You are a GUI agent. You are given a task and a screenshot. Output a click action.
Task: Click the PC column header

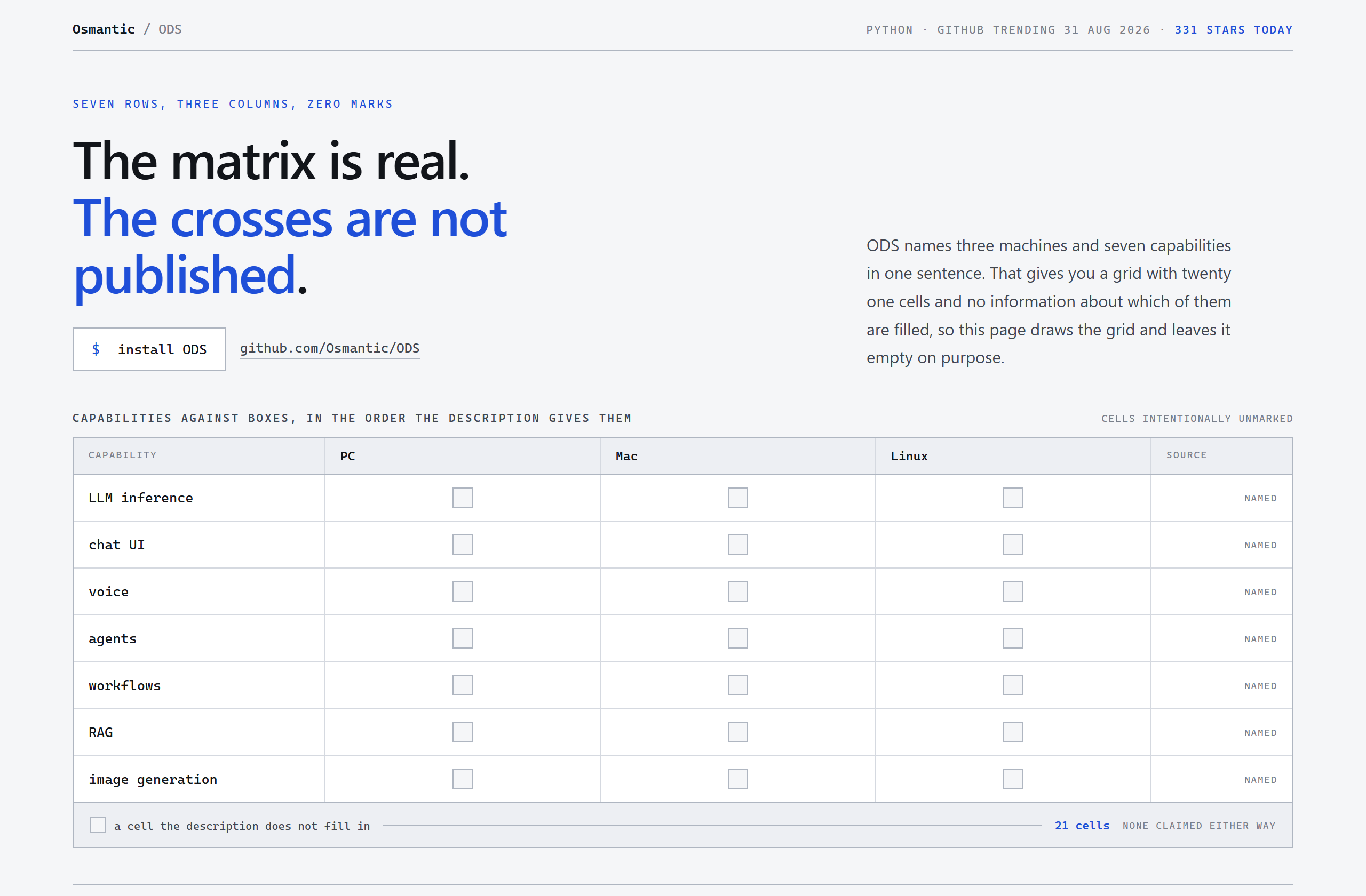click(348, 456)
